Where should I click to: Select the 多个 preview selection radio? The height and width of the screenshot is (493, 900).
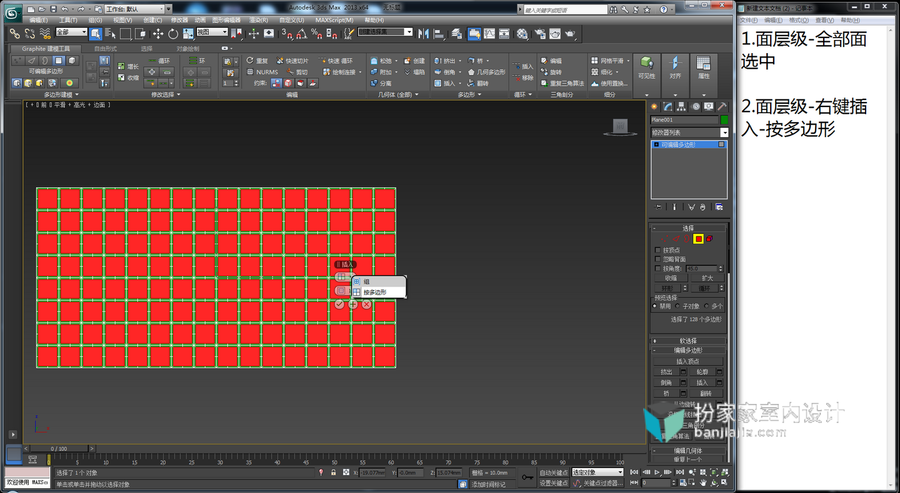tap(706, 306)
